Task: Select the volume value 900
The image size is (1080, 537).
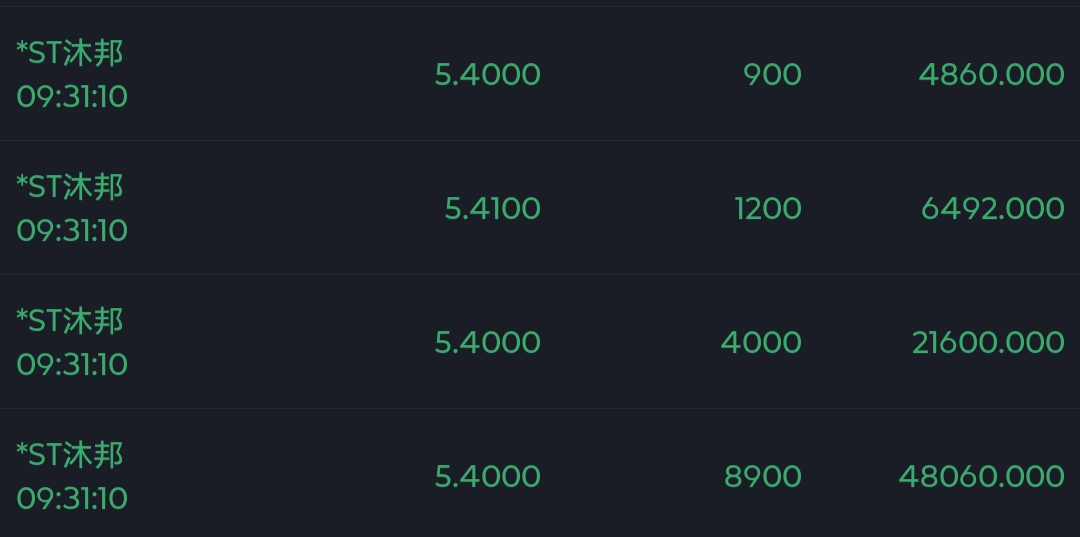Action: [x=772, y=75]
